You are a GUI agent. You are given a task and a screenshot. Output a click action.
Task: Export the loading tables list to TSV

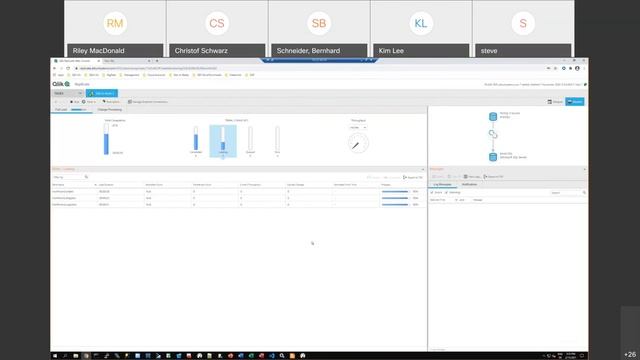point(413,178)
